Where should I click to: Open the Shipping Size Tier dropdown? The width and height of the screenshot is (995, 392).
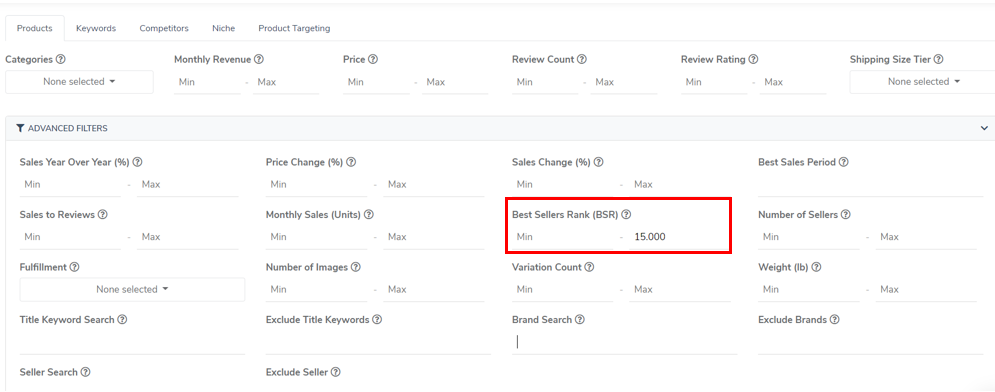tap(922, 82)
